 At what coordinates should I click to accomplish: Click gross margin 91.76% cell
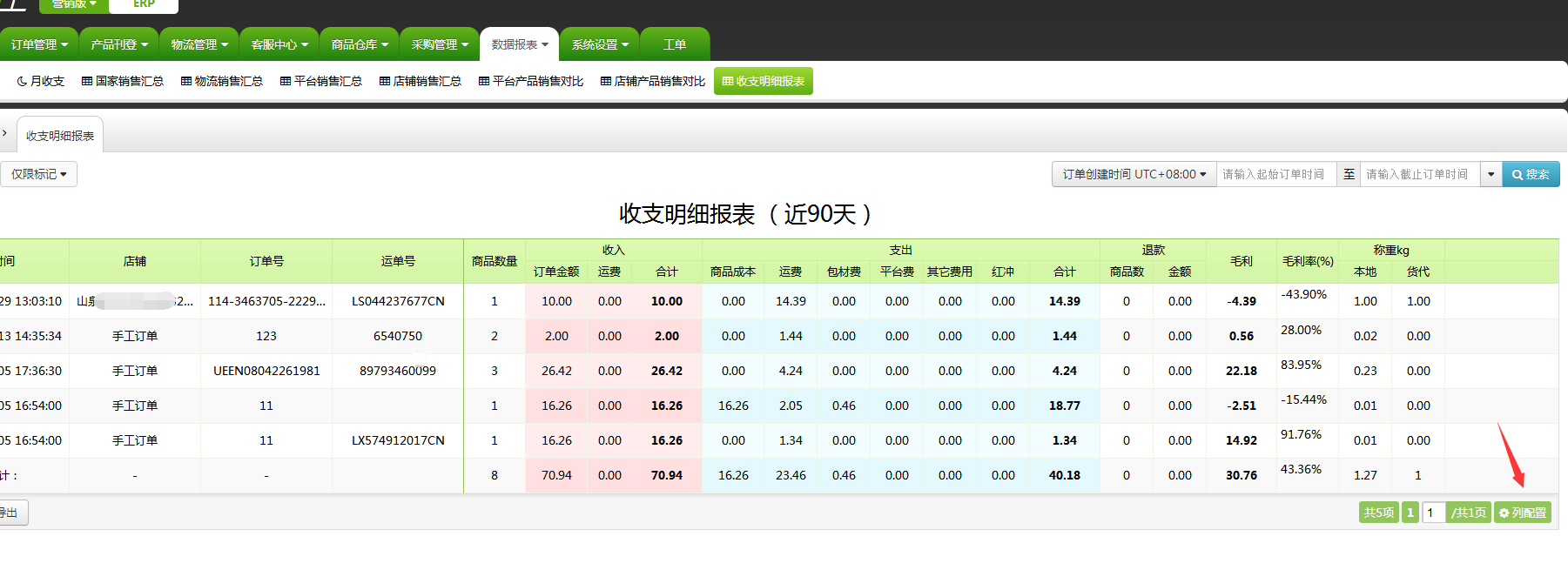coord(1301,434)
